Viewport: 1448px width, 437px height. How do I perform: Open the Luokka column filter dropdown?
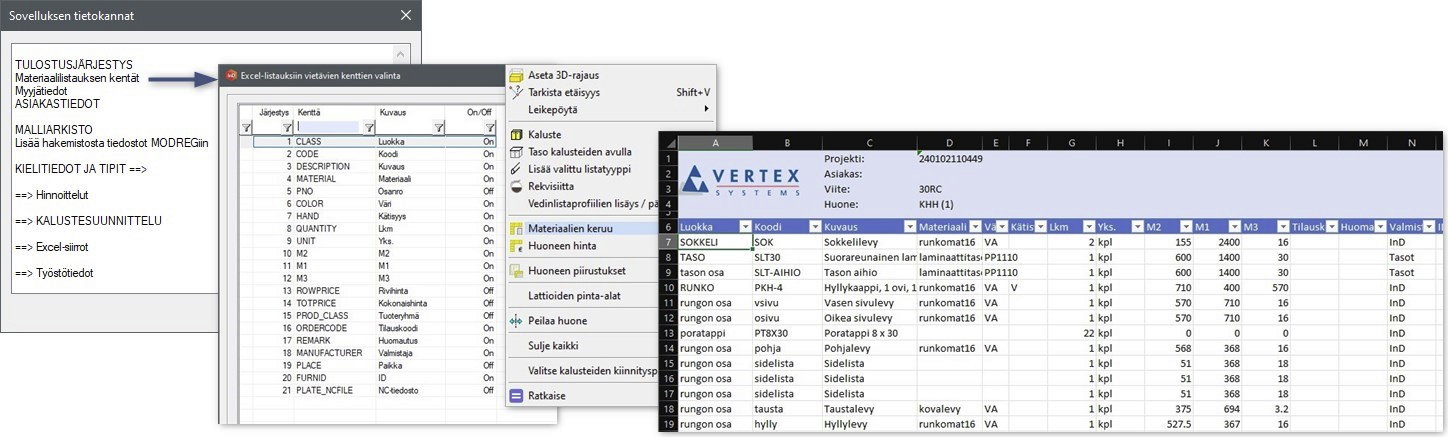pyautogui.click(x=742, y=227)
